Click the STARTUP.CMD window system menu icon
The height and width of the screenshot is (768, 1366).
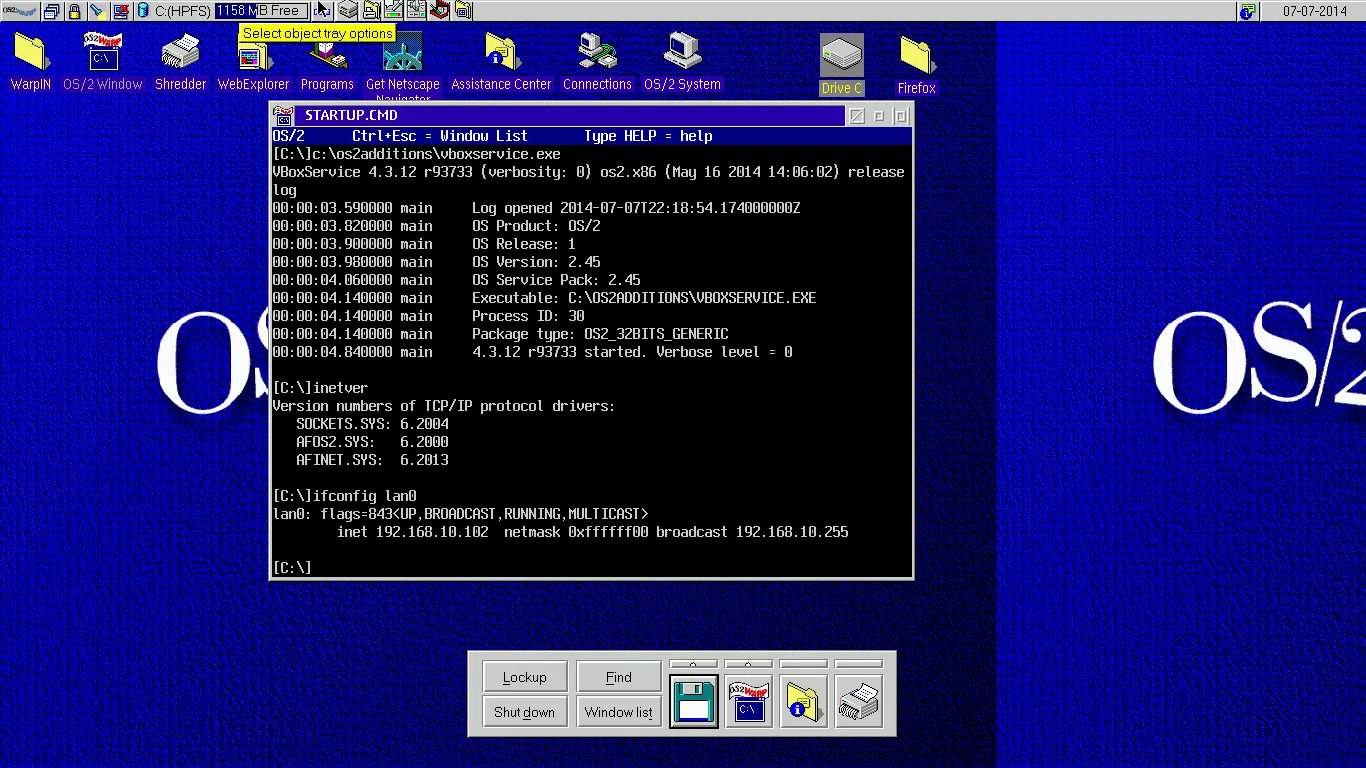pos(283,116)
